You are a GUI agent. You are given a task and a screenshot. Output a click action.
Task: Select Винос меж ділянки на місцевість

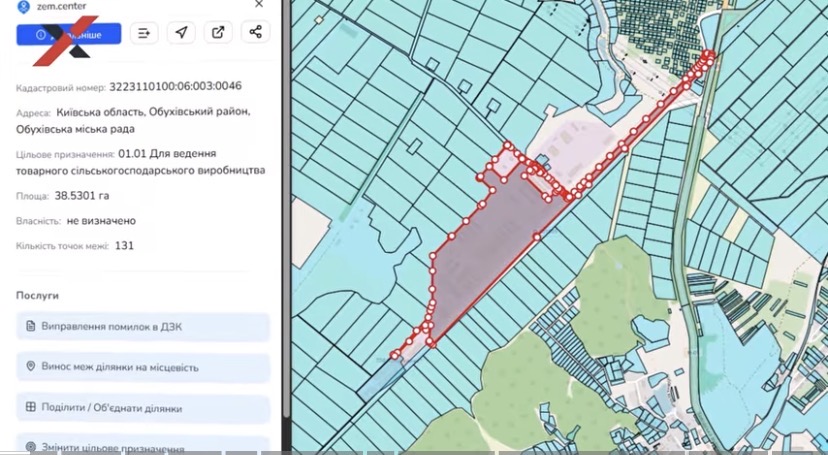pyautogui.click(x=143, y=367)
